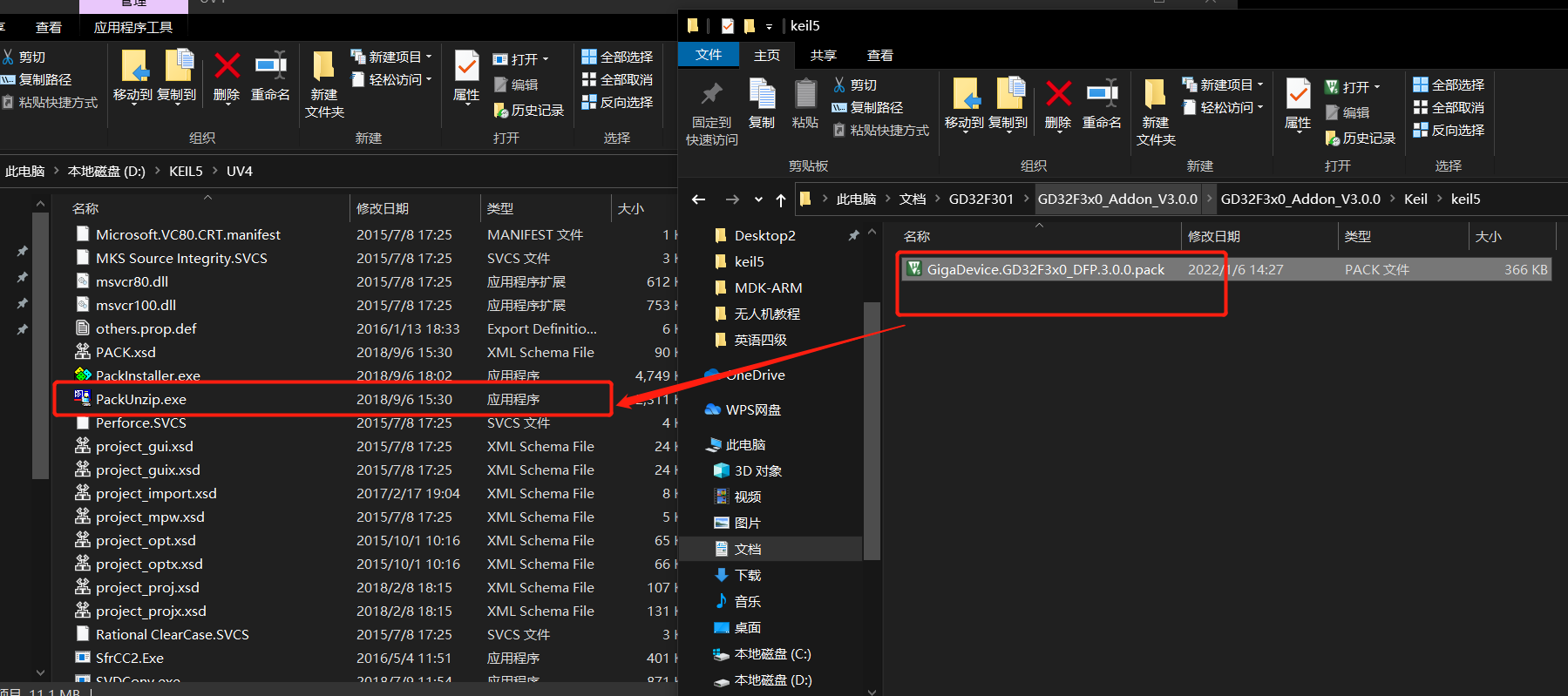Open 下载 Downloads in navigation pane
Viewport: 1568px width, 696px height.
[747, 575]
